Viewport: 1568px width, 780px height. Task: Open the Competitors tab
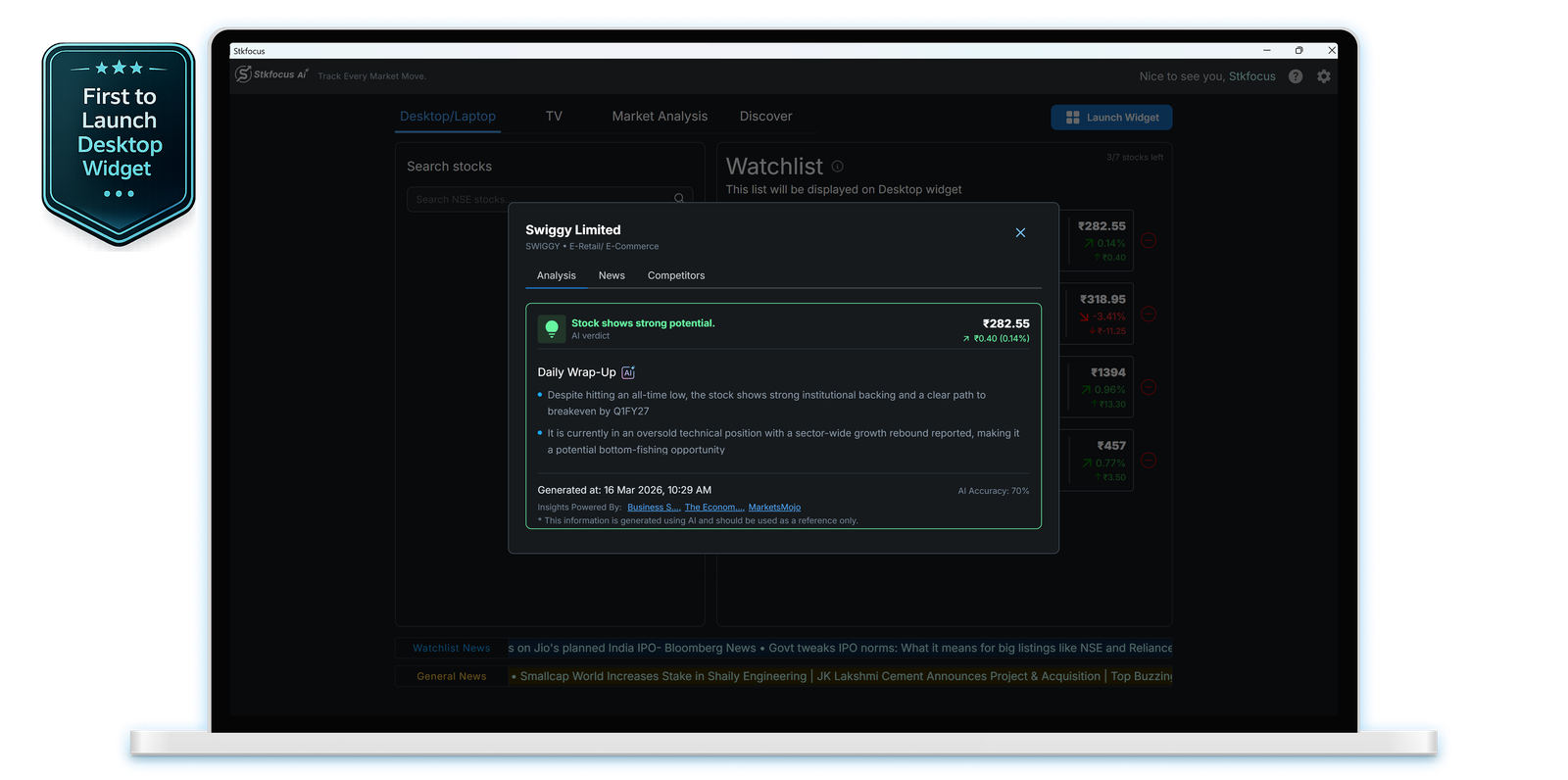[676, 275]
